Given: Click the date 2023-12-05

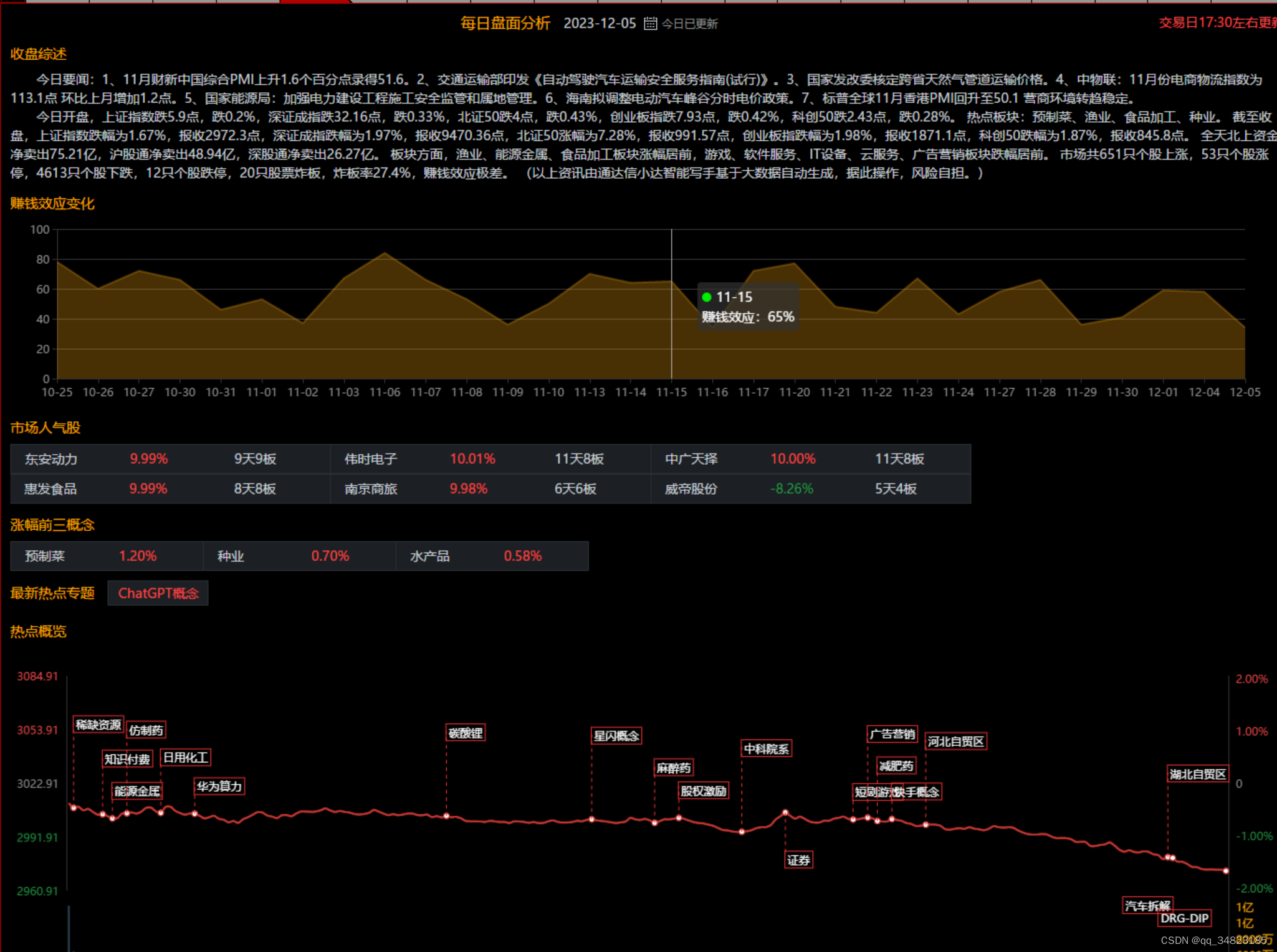Looking at the screenshot, I should 600,24.
